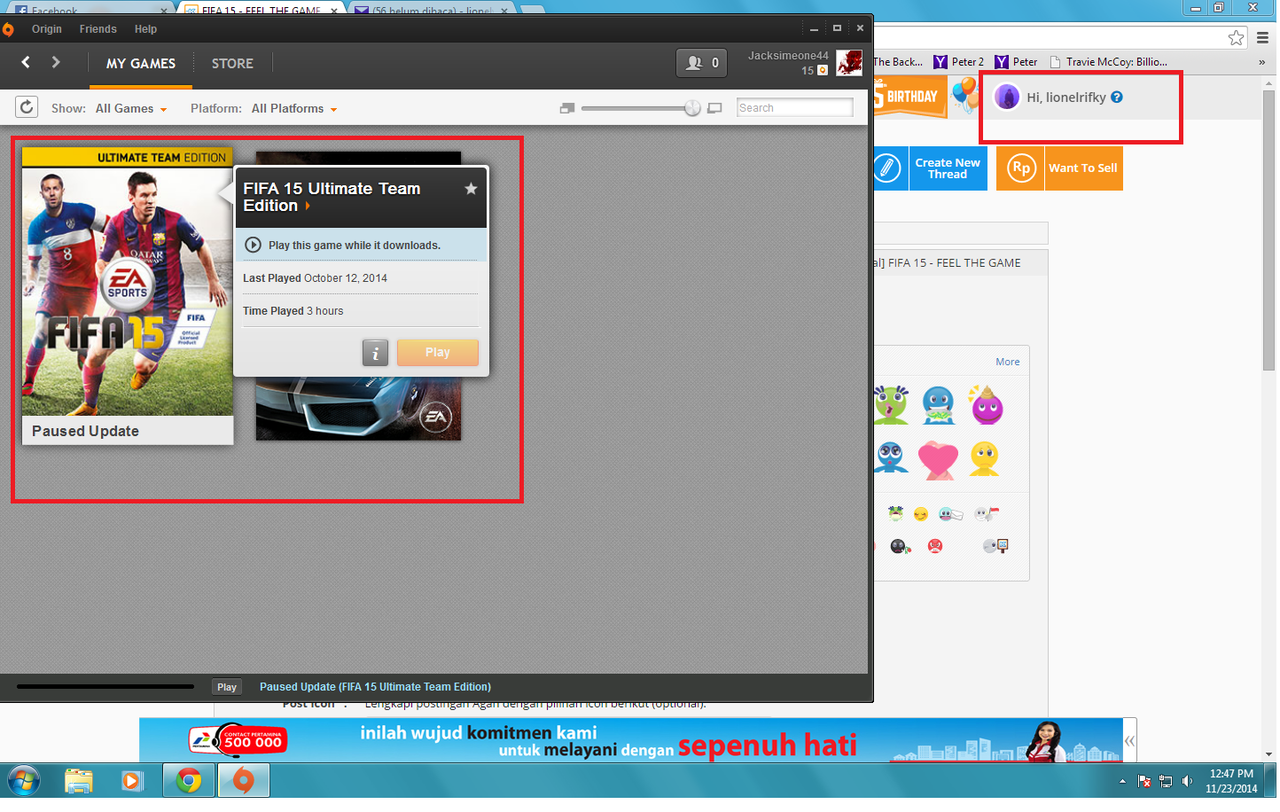Viewport: 1280px width, 812px height.
Task: Select the sad yellow emoticon
Action: pyautogui.click(x=985, y=458)
